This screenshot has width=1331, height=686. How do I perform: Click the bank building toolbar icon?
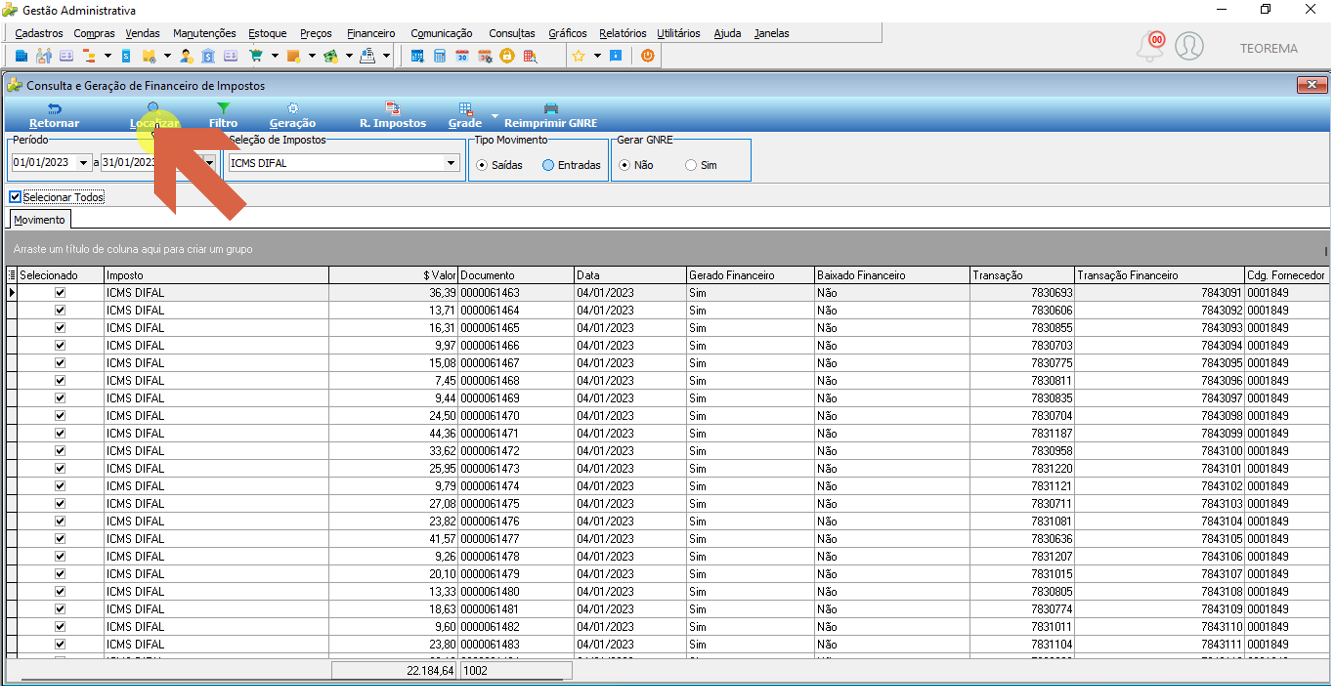(x=208, y=56)
